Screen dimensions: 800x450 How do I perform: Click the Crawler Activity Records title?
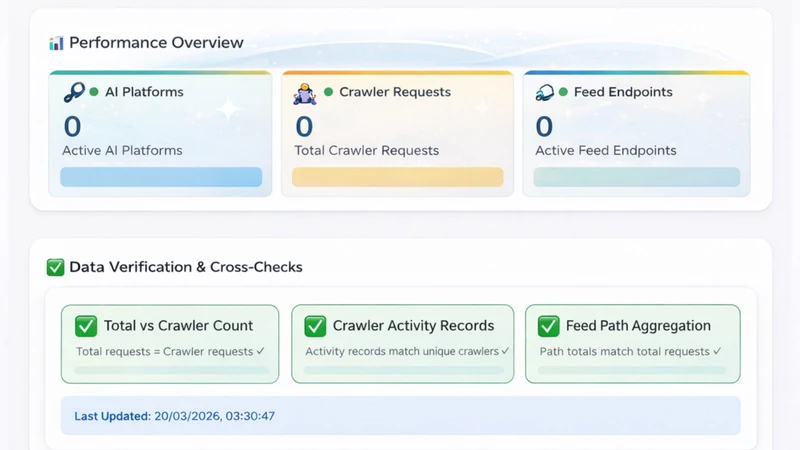tap(413, 326)
